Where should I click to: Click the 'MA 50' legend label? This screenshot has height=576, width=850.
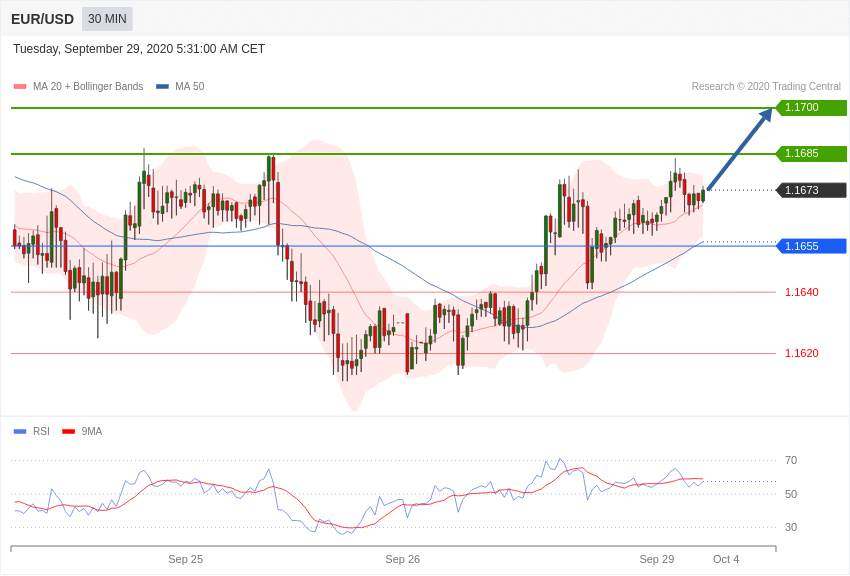[x=190, y=86]
